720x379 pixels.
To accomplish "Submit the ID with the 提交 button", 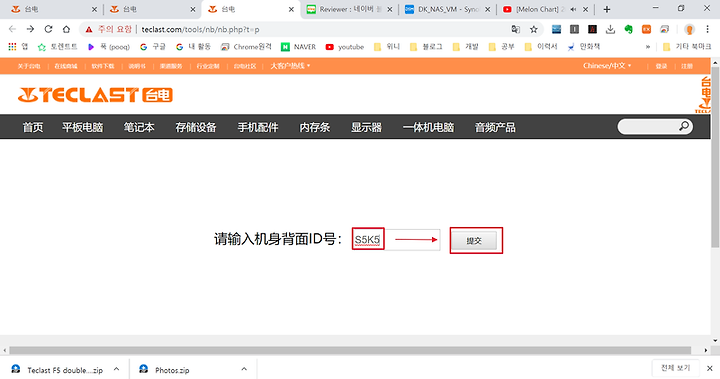I will [474, 240].
